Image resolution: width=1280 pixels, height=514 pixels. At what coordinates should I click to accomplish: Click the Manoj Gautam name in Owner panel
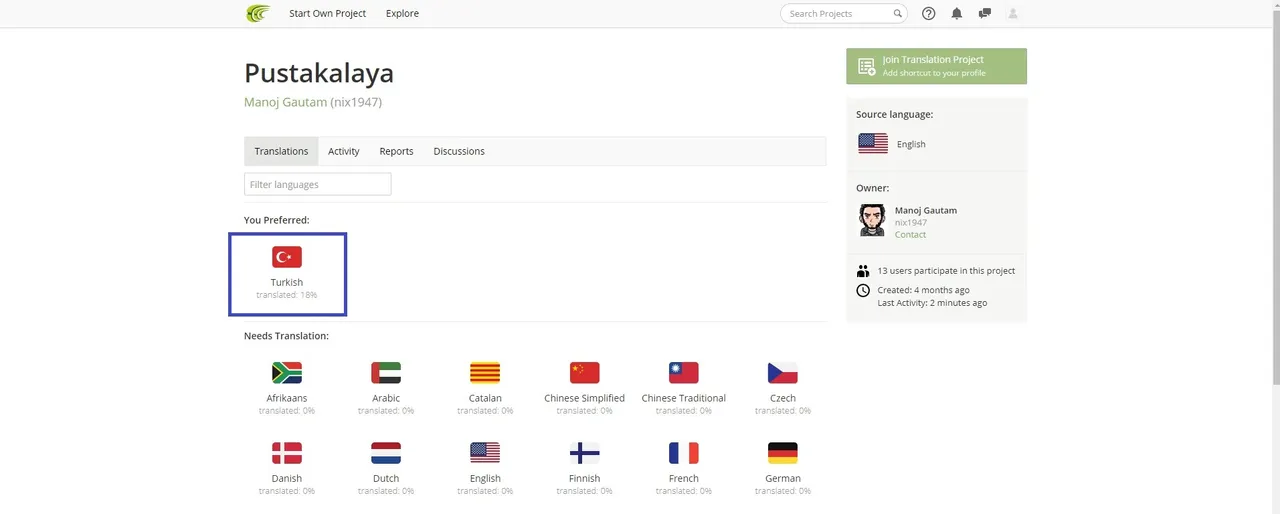pos(926,211)
